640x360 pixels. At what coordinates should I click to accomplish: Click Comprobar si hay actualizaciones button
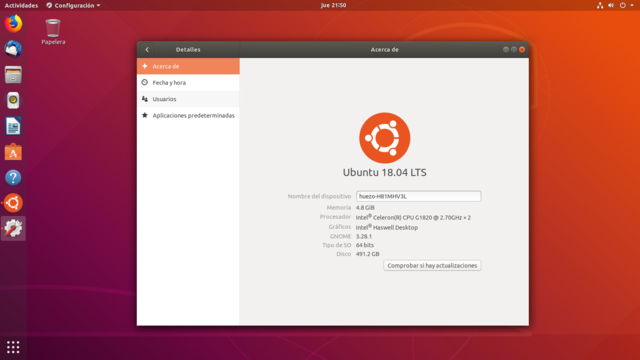click(432, 266)
